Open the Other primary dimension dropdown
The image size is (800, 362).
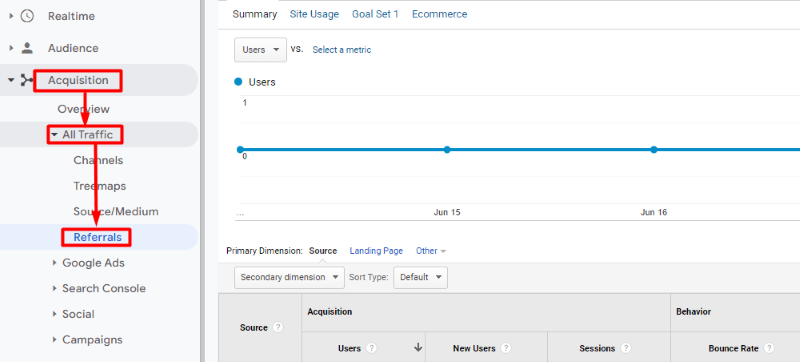pos(431,251)
